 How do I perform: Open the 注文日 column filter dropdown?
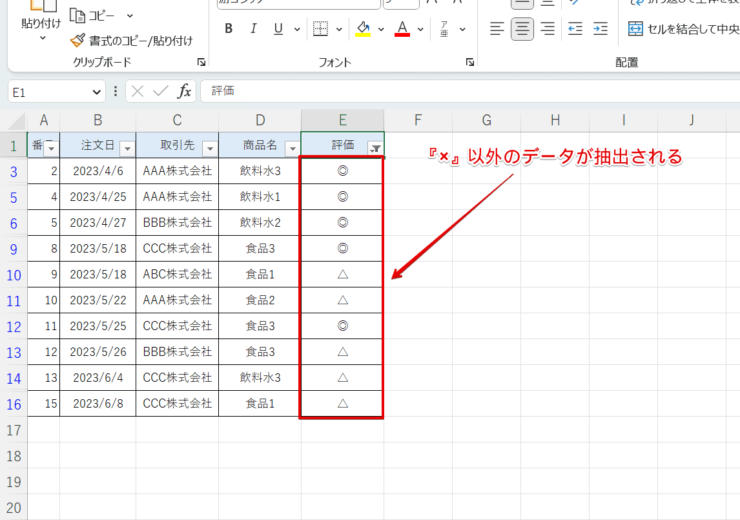click(126, 148)
